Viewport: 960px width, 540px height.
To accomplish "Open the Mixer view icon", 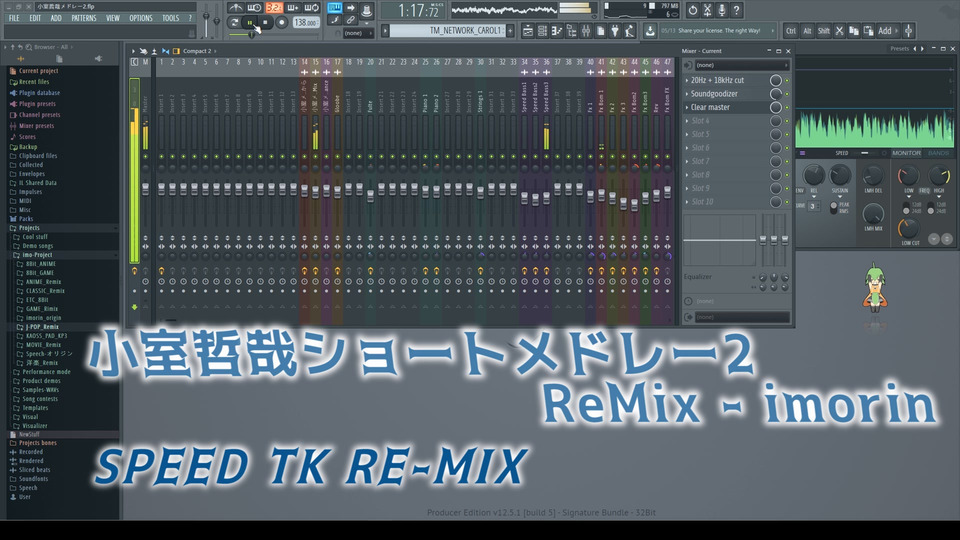I will tap(586, 31).
